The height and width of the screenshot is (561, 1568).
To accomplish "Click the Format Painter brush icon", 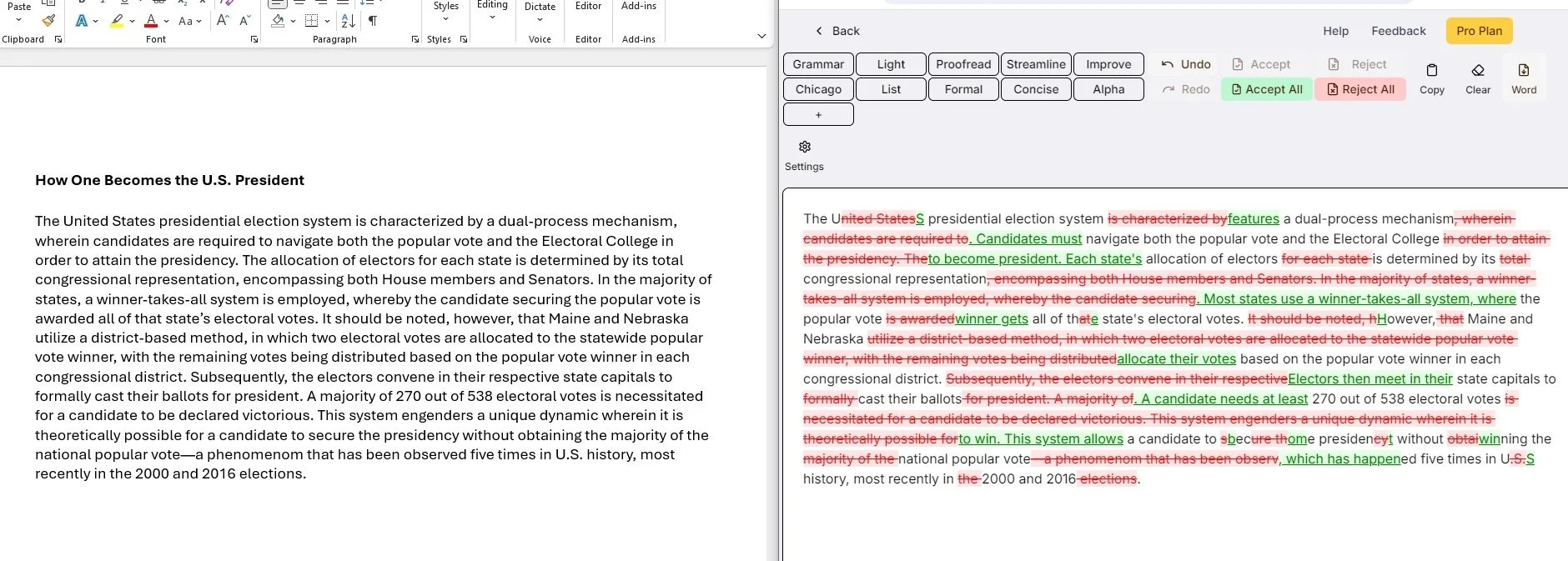I will [x=48, y=19].
